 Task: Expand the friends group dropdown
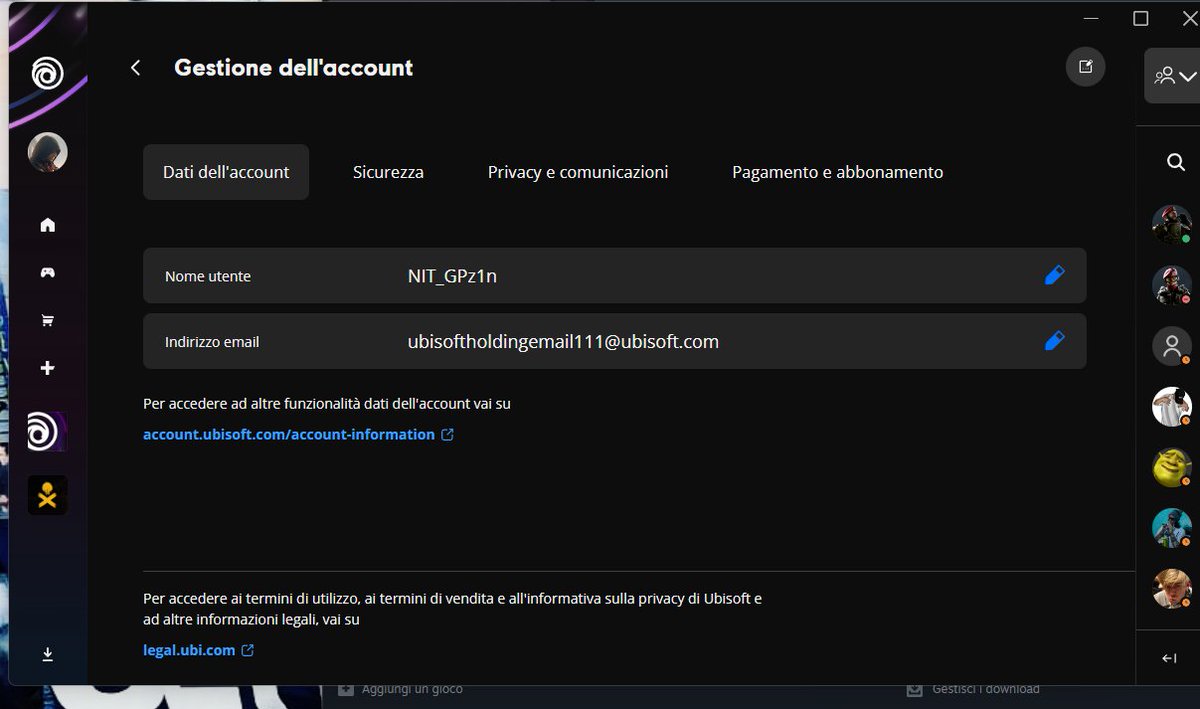(x=1172, y=76)
